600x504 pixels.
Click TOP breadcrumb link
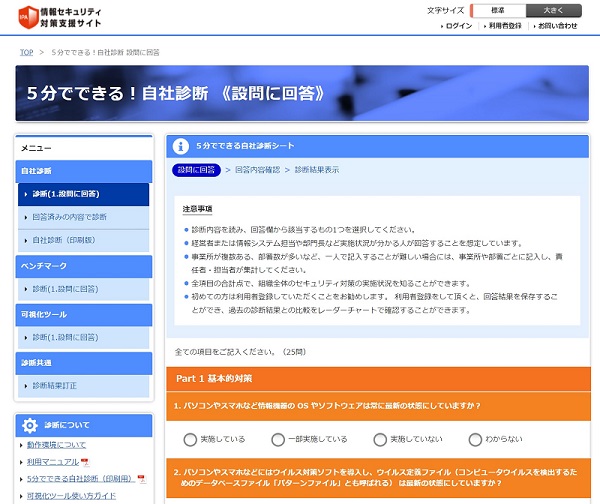click(x=27, y=51)
